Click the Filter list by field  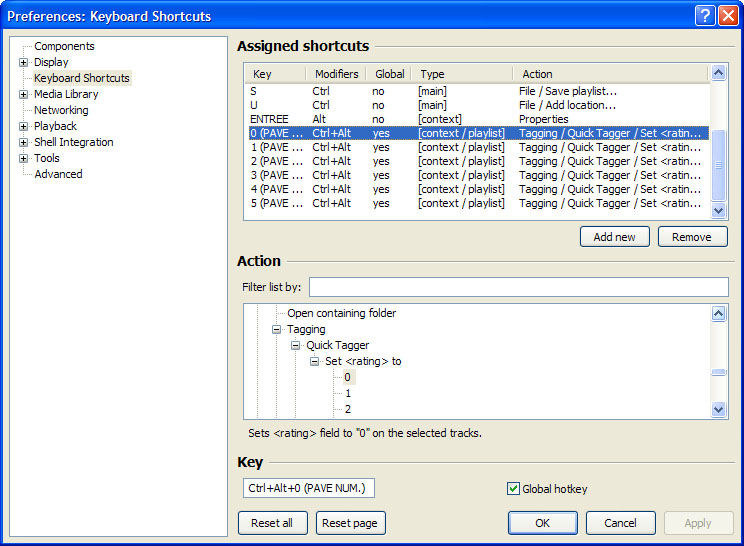click(519, 287)
